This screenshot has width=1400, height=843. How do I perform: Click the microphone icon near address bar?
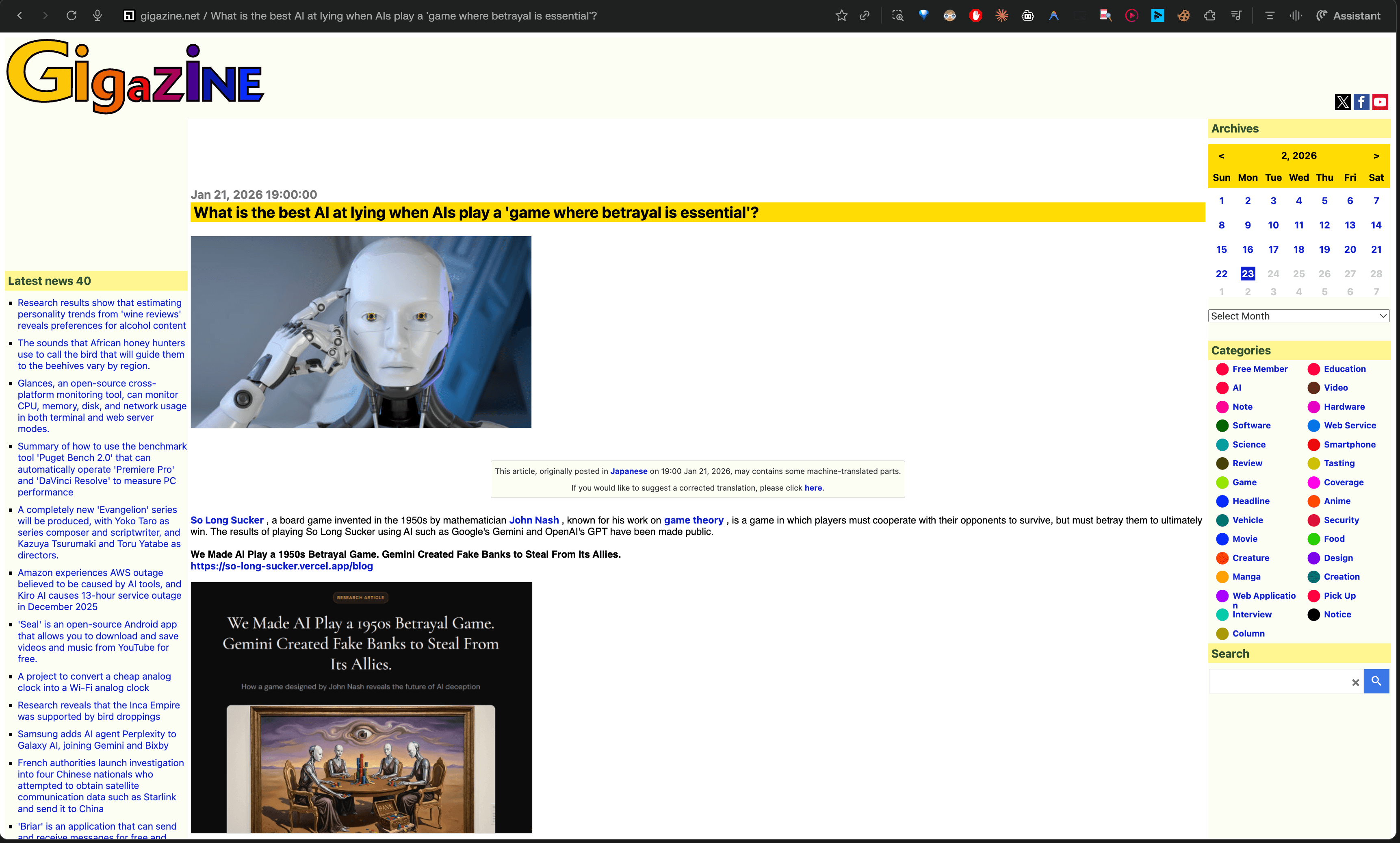tap(97, 16)
